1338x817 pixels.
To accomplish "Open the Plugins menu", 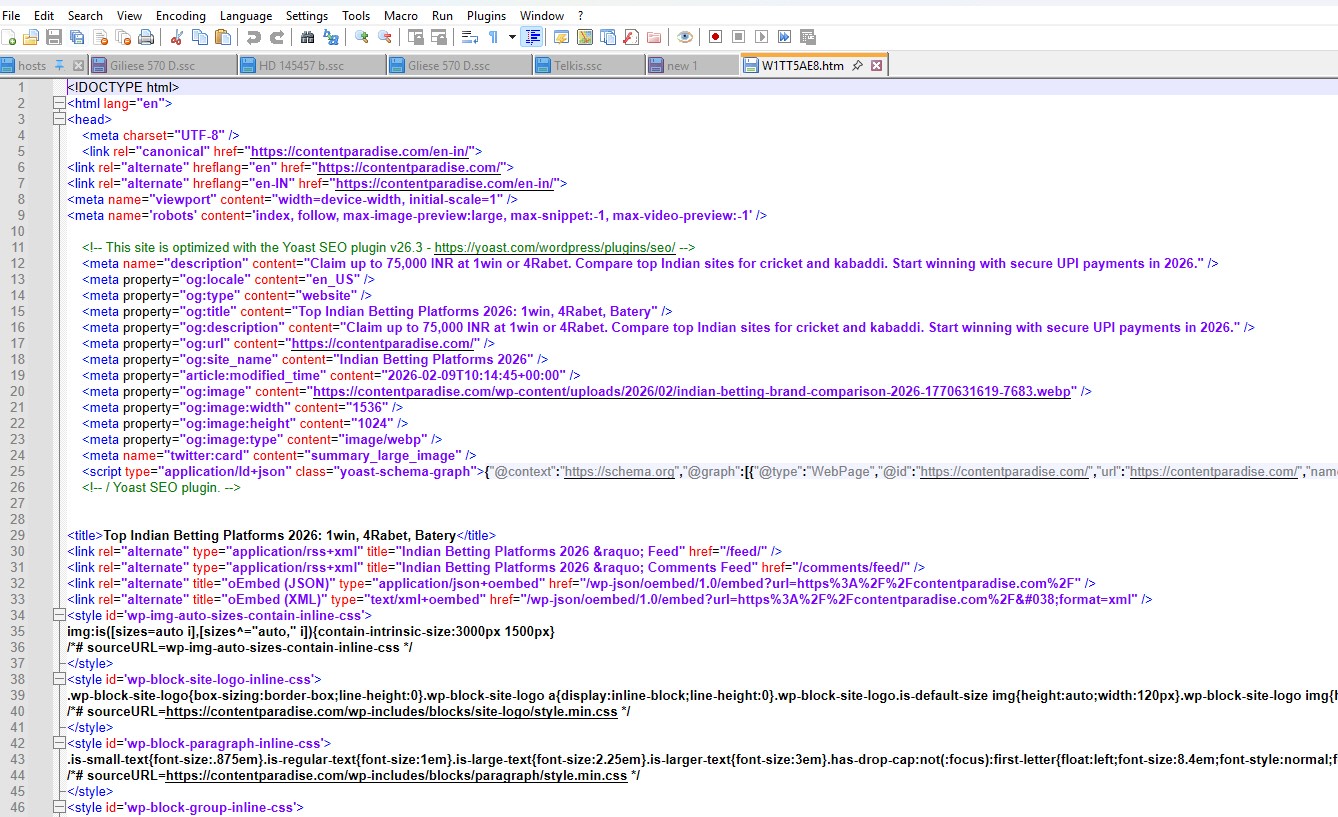I will point(486,15).
